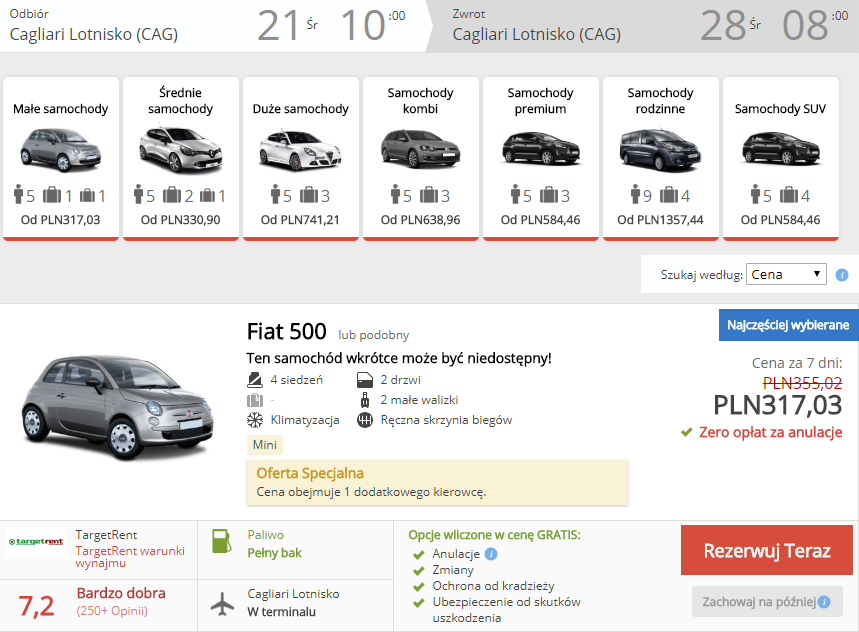This screenshot has width=859, height=632.
Task: Click the info icon on Zachowaj na później
Action: click(824, 602)
